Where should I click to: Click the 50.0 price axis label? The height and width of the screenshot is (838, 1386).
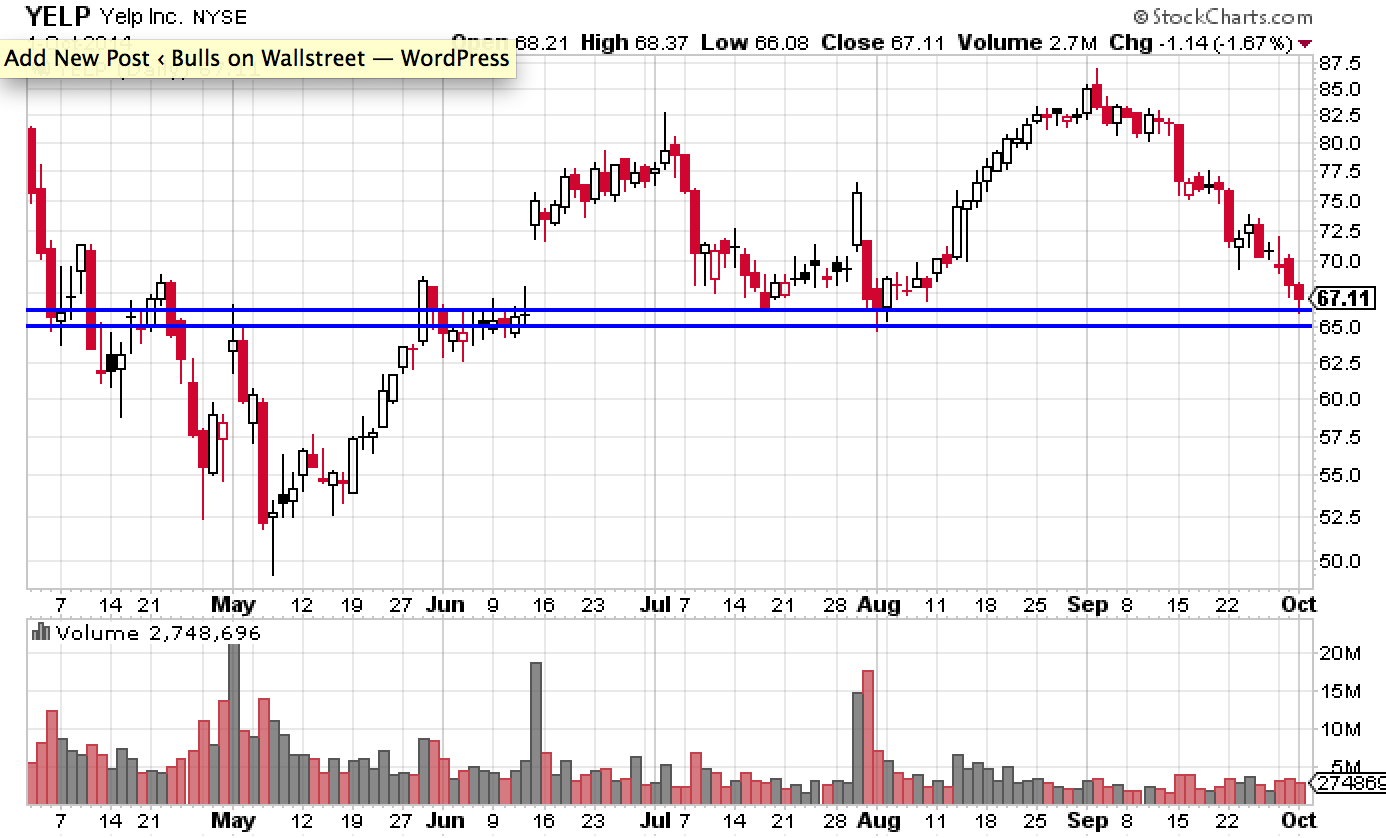tap(1340, 561)
